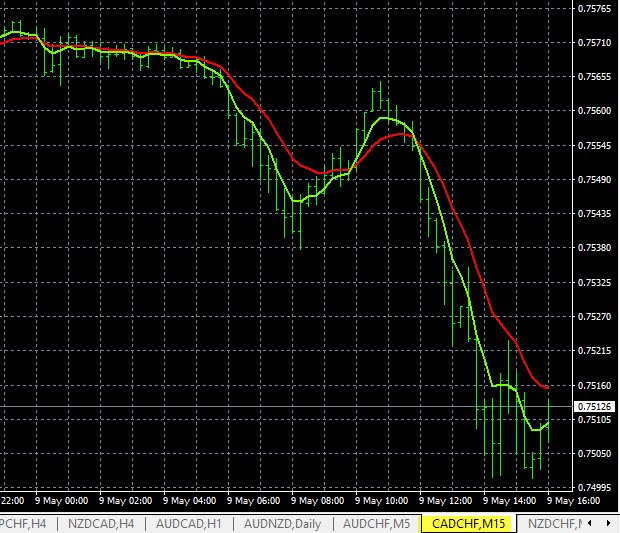Click the 9 May 06:00 time label
Image resolution: width=620 pixels, height=533 pixels.
tap(254, 501)
